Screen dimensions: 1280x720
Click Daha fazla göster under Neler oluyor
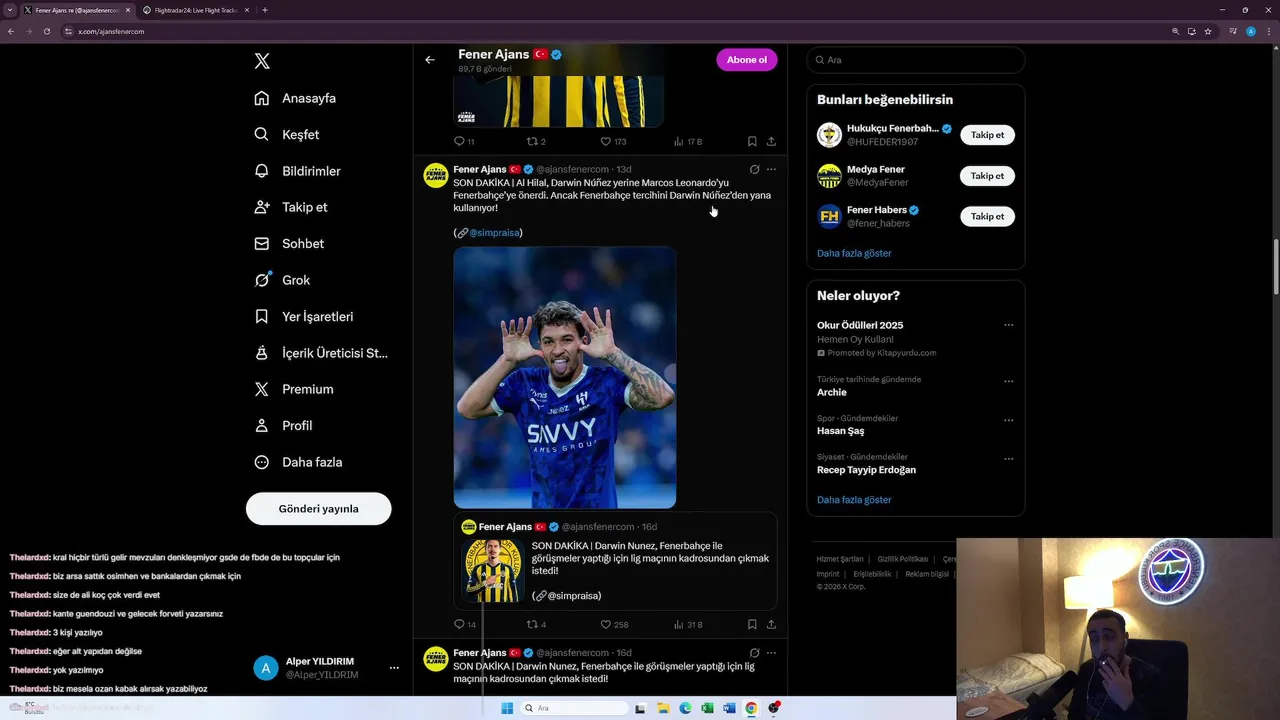854,500
